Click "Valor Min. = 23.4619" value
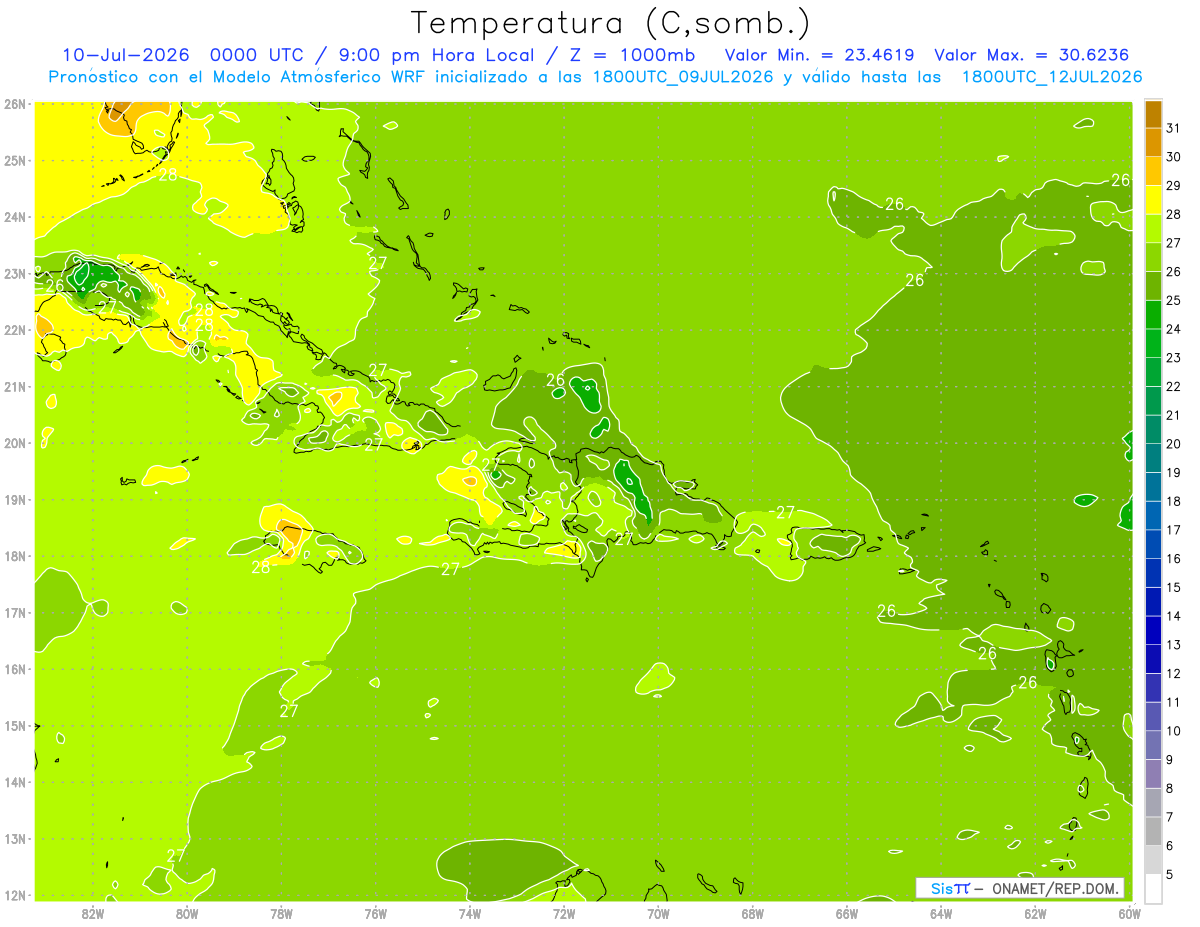Screen dimensions: 1200x927 (x=819, y=54)
